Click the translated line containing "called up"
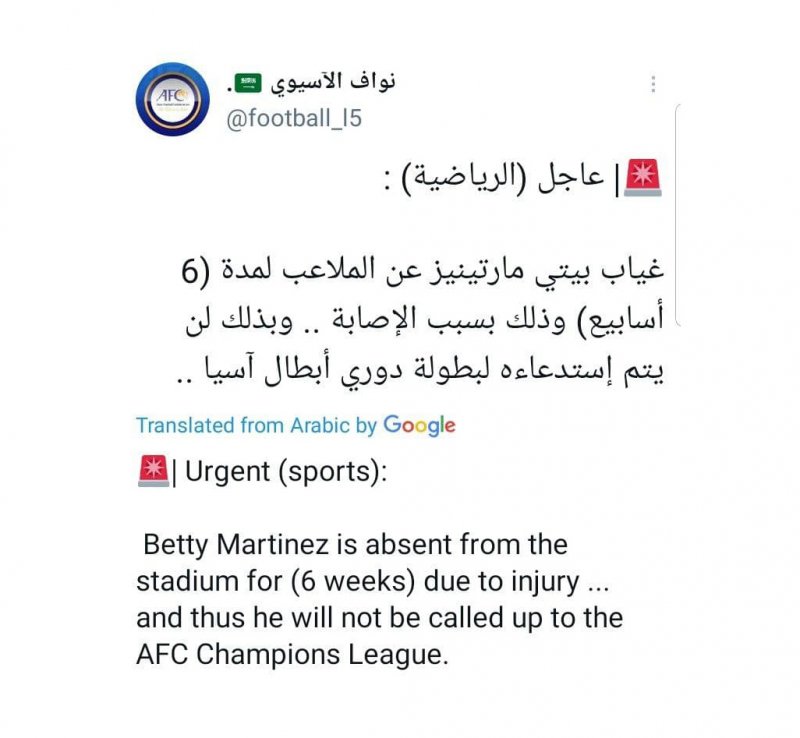Viewport: 800px width, 738px height. 379,618
